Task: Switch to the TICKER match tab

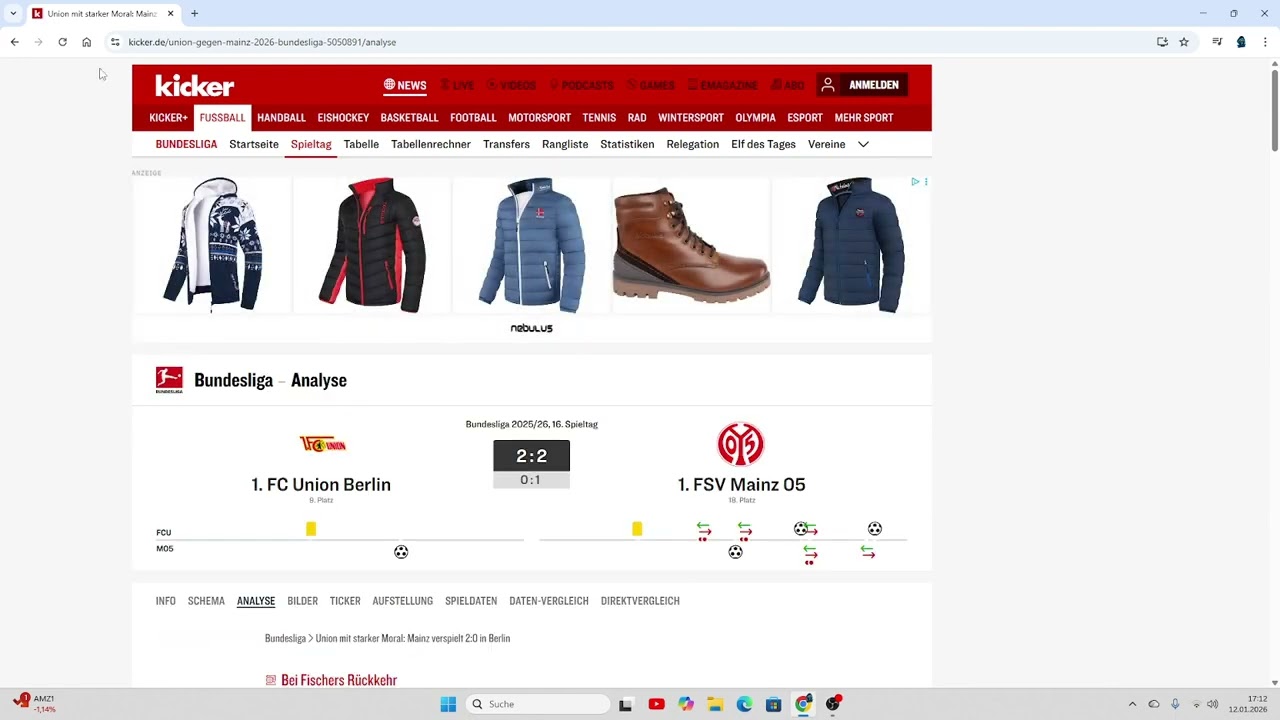Action: (345, 601)
